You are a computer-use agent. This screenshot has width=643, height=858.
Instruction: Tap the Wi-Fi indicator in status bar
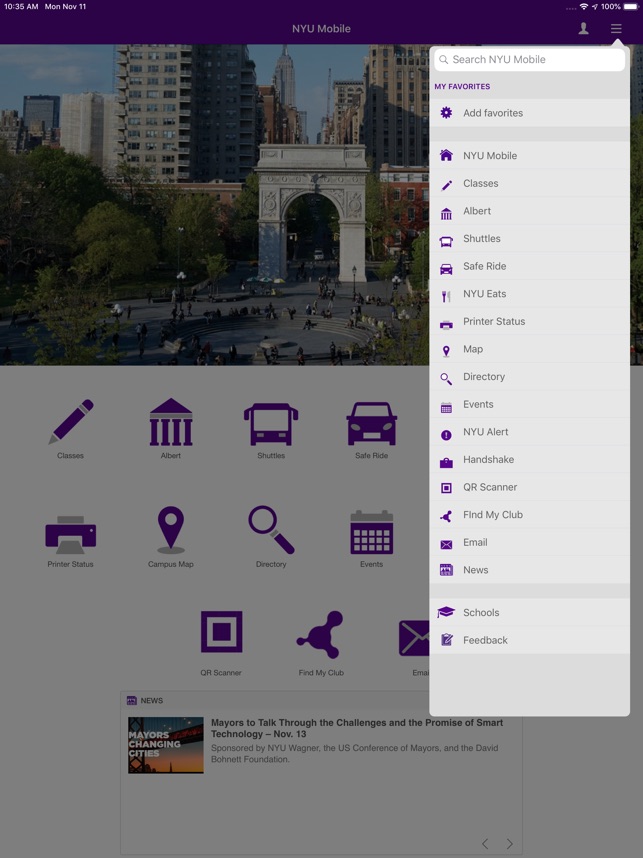584,7
